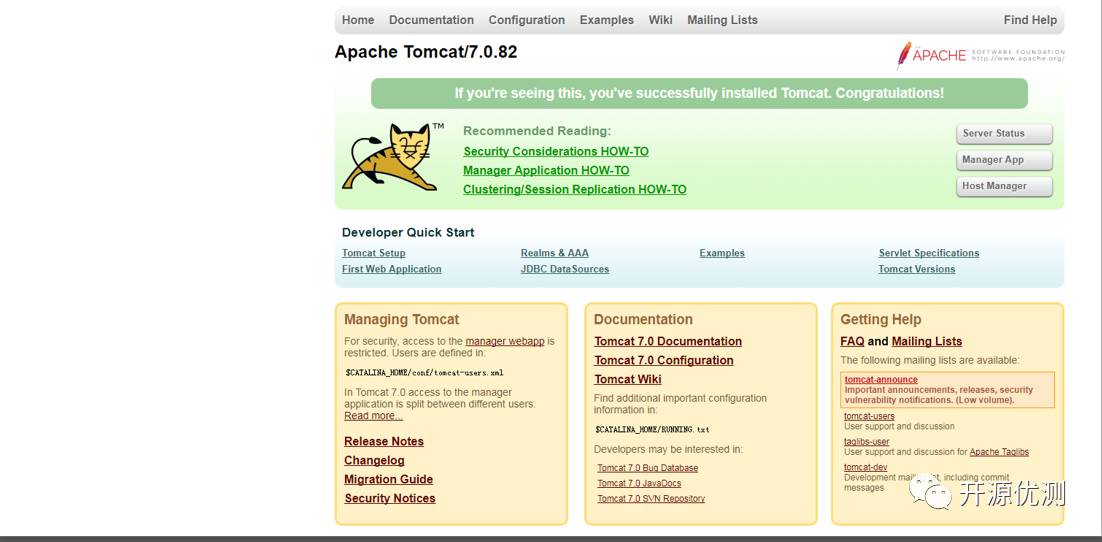Open the Migration Guide link

coord(389,479)
